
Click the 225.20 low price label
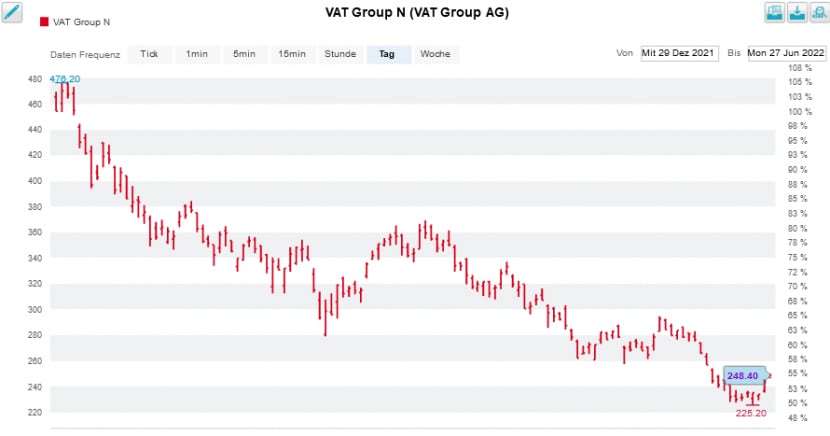click(x=751, y=413)
